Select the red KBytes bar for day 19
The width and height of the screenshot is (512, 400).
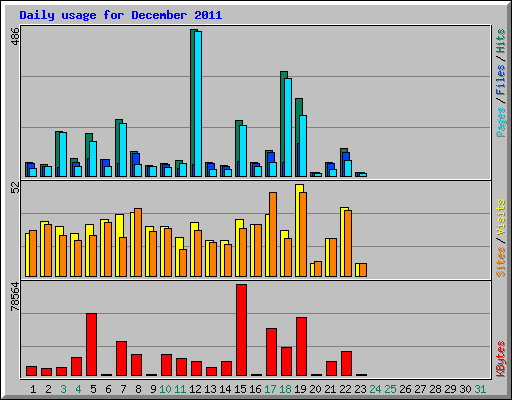click(301, 347)
